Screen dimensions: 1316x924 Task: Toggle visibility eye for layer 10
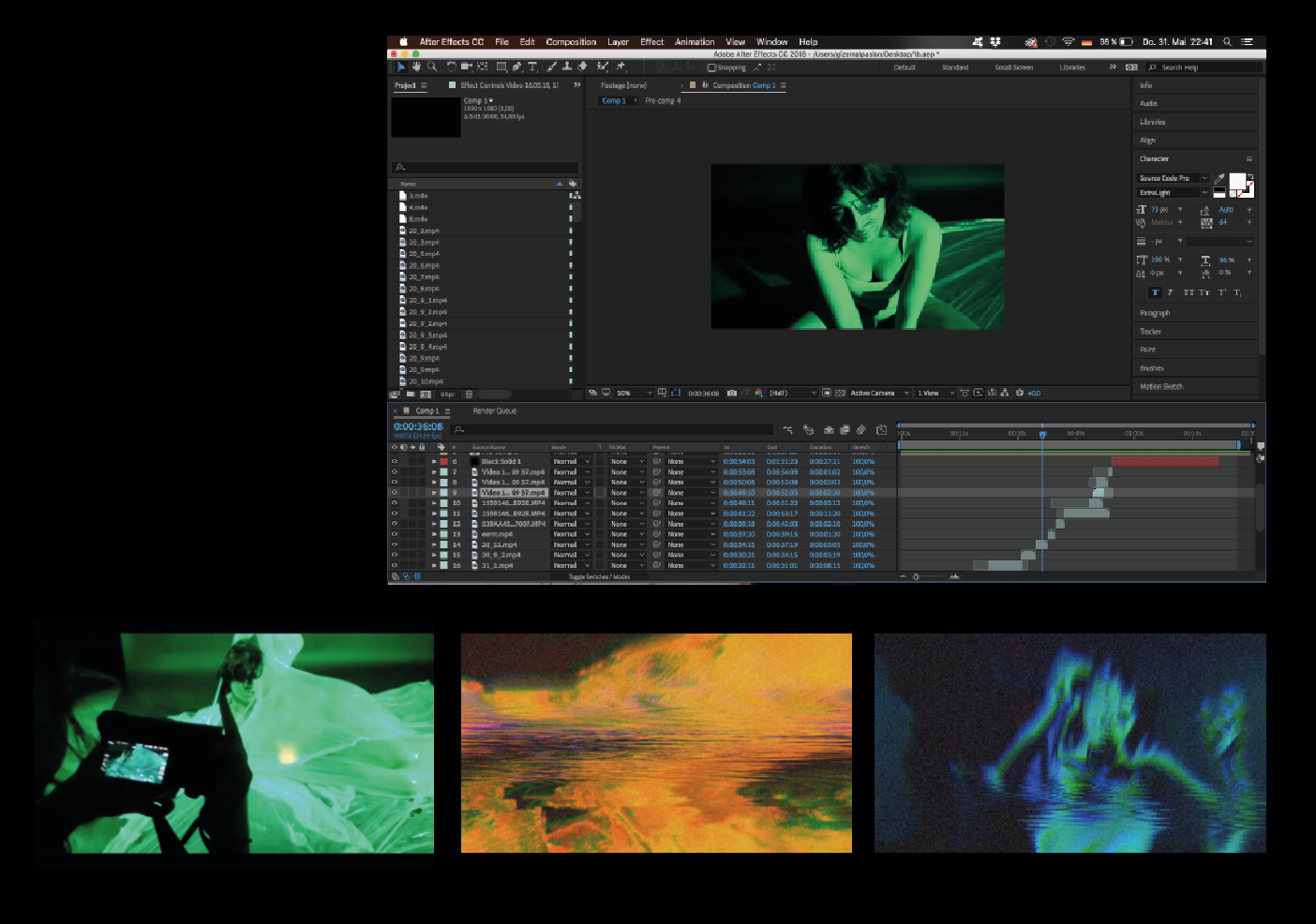click(394, 503)
